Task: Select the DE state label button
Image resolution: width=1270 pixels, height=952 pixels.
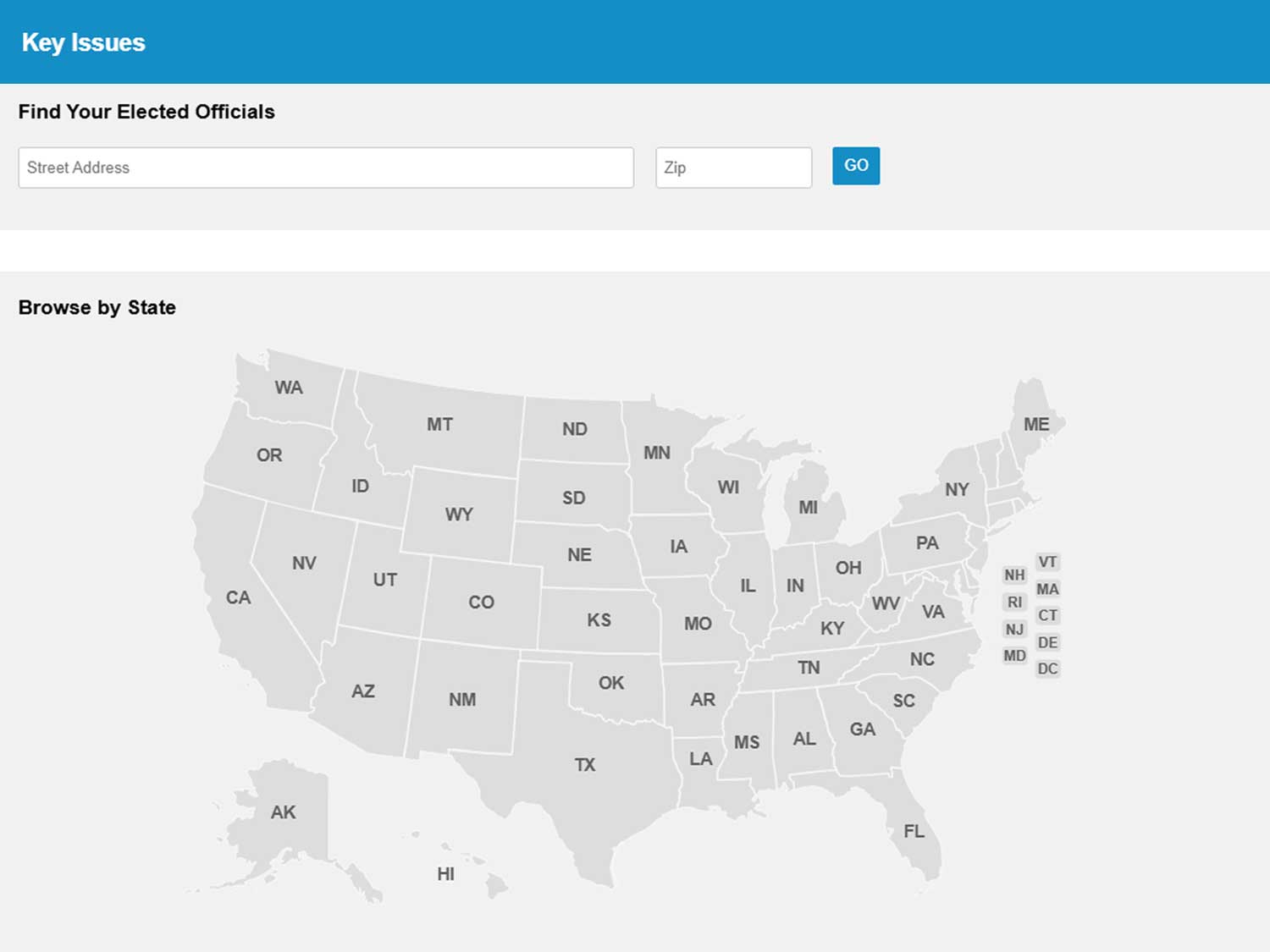Action: [1047, 642]
